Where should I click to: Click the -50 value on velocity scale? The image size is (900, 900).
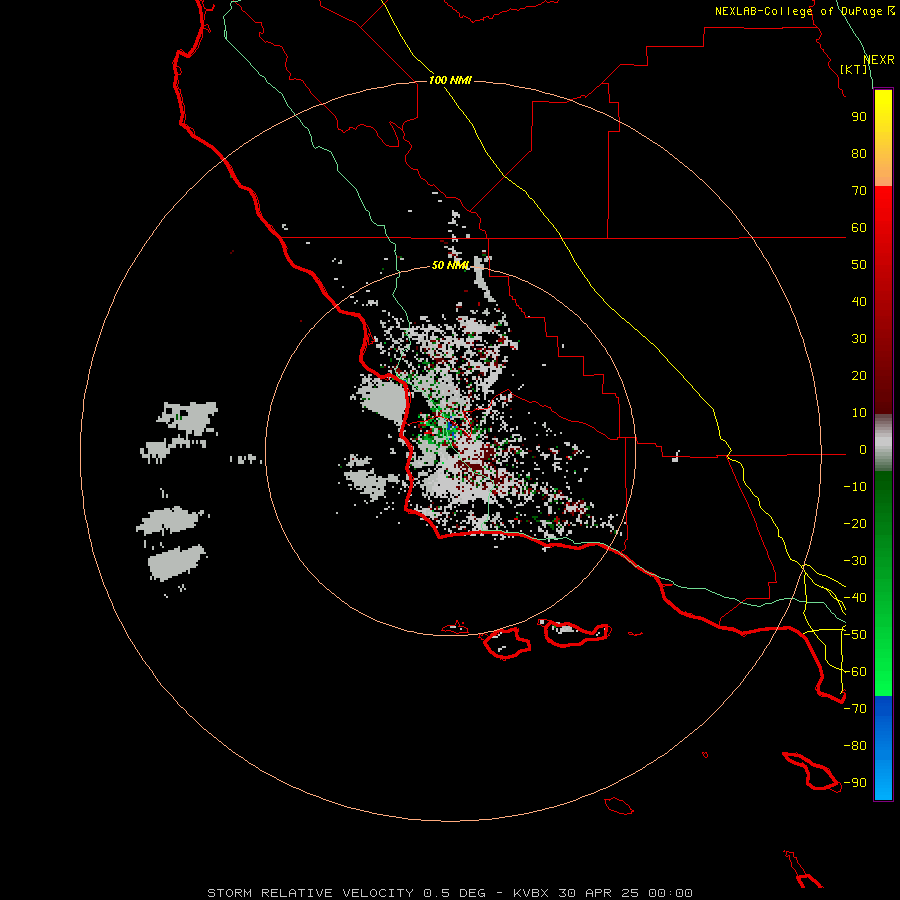click(x=855, y=635)
